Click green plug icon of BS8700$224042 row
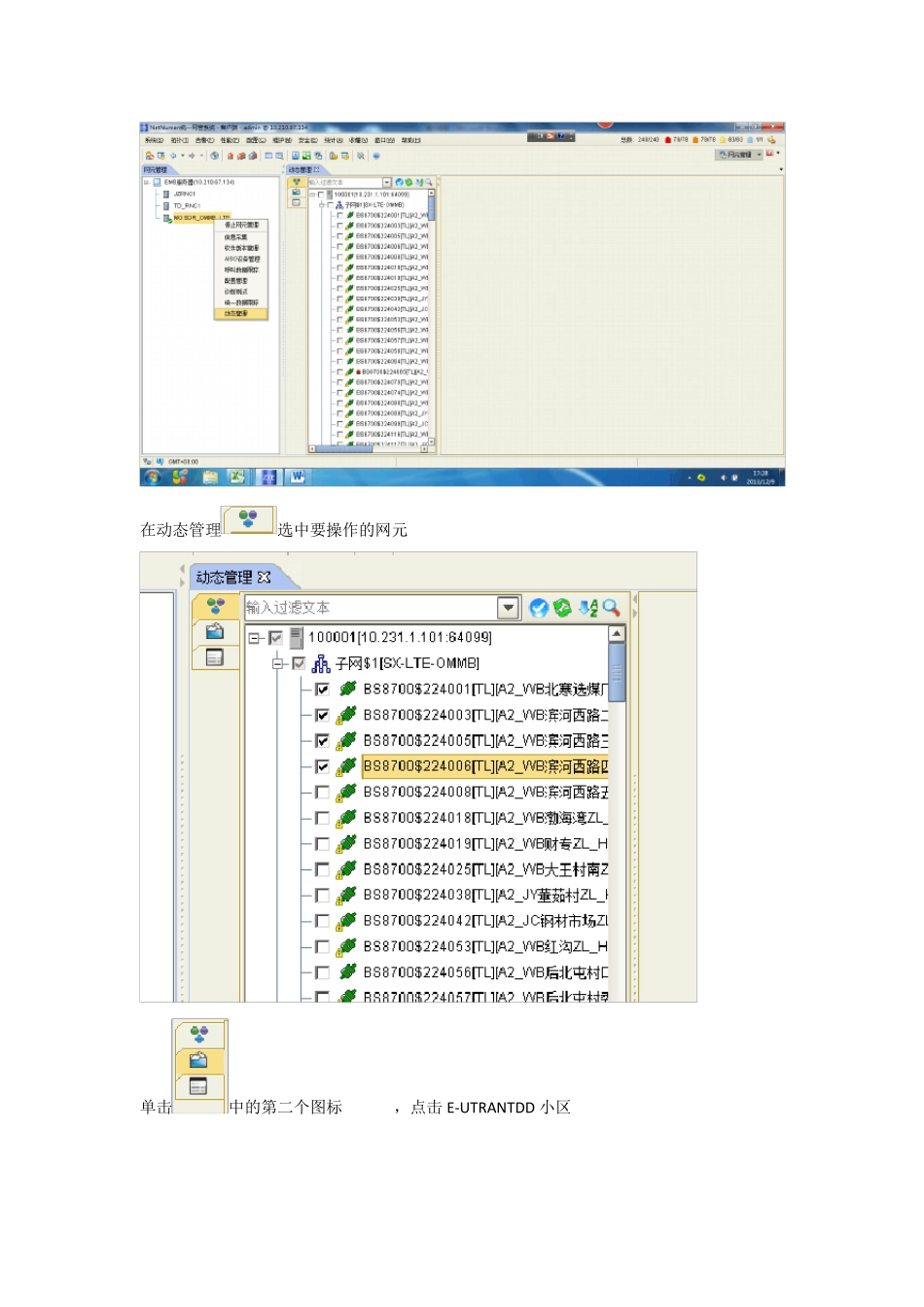This screenshot has height=1307, width=924. (x=346, y=921)
